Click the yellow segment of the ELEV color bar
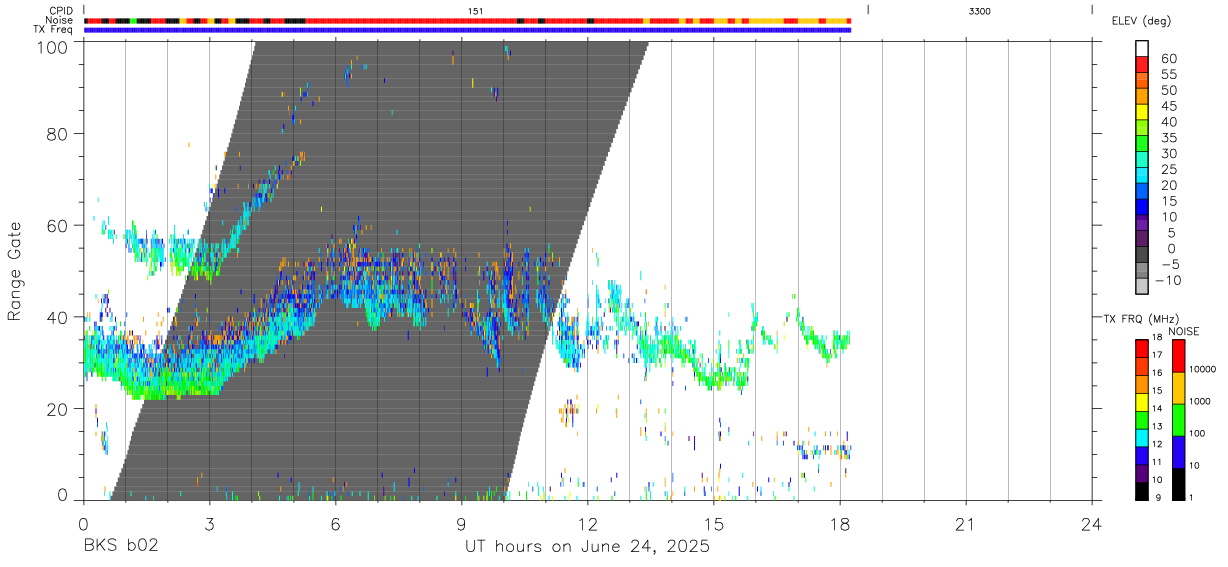Image resolution: width=1228 pixels, height=567 pixels. 1142,112
